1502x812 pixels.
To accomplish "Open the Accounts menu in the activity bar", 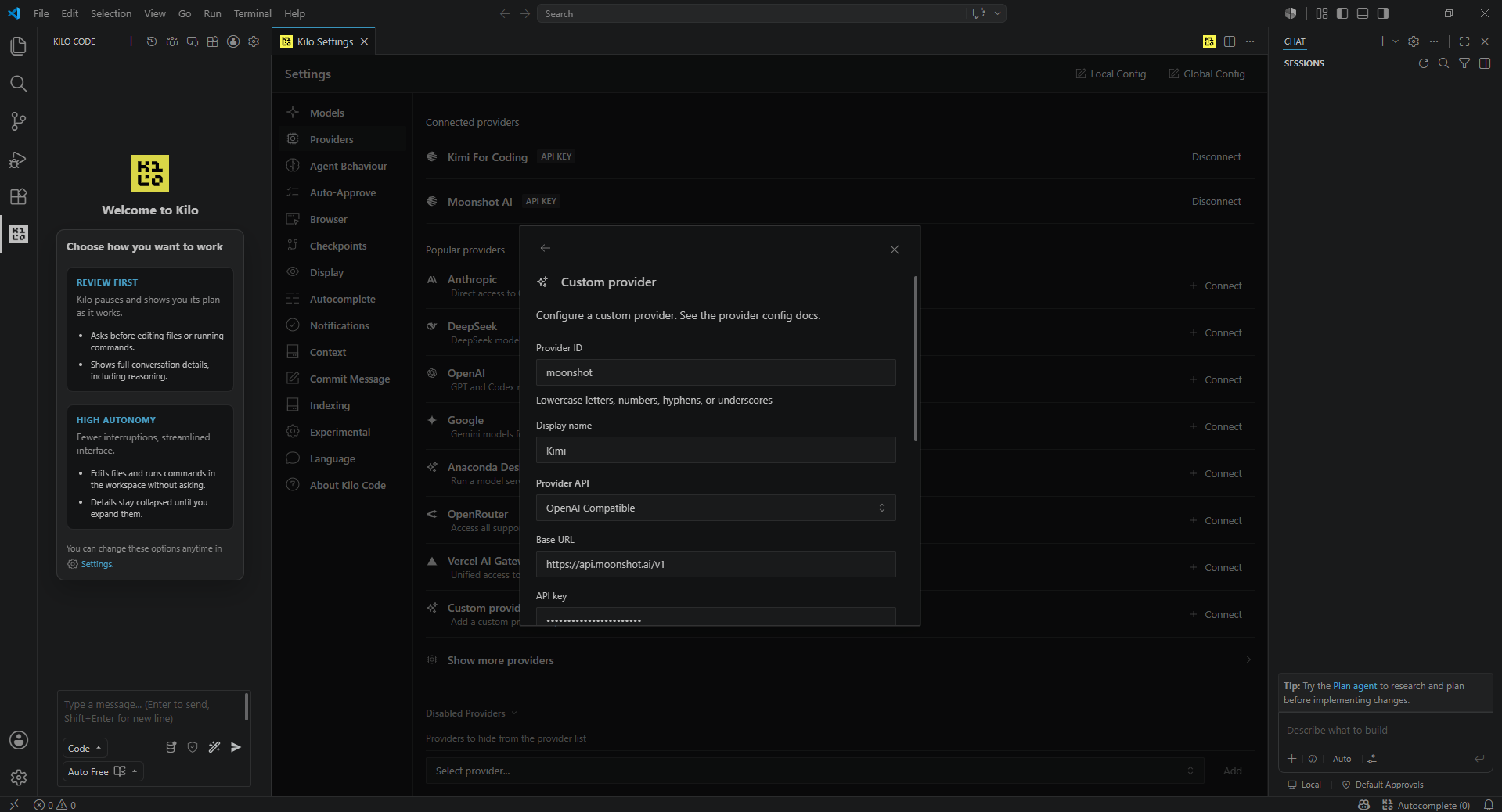I will coord(18,740).
